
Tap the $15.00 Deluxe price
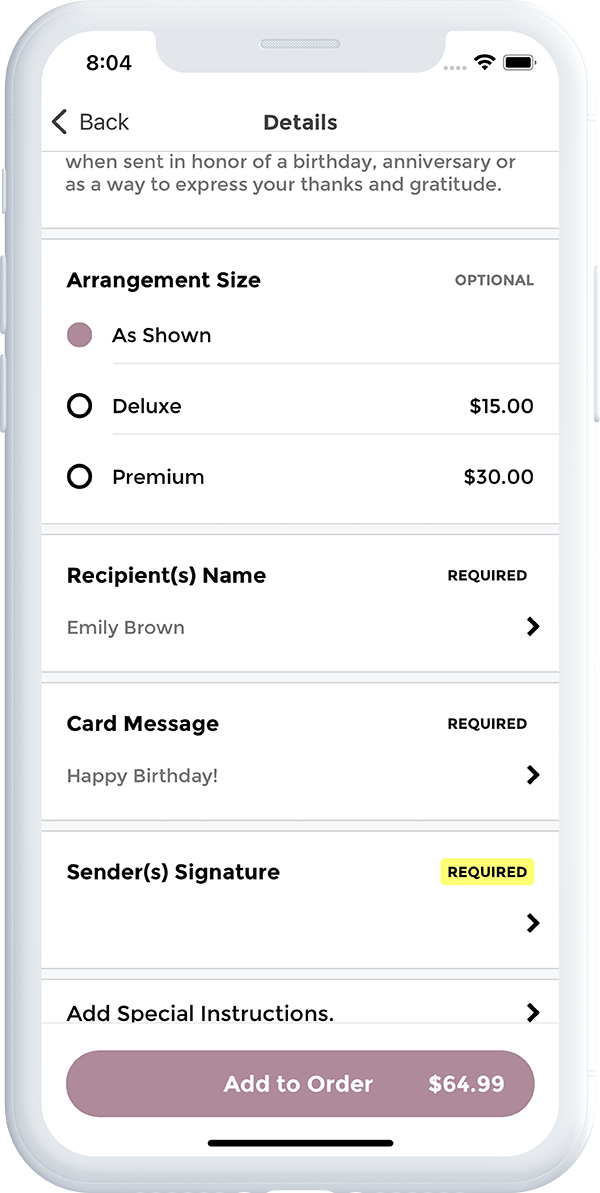(x=501, y=406)
